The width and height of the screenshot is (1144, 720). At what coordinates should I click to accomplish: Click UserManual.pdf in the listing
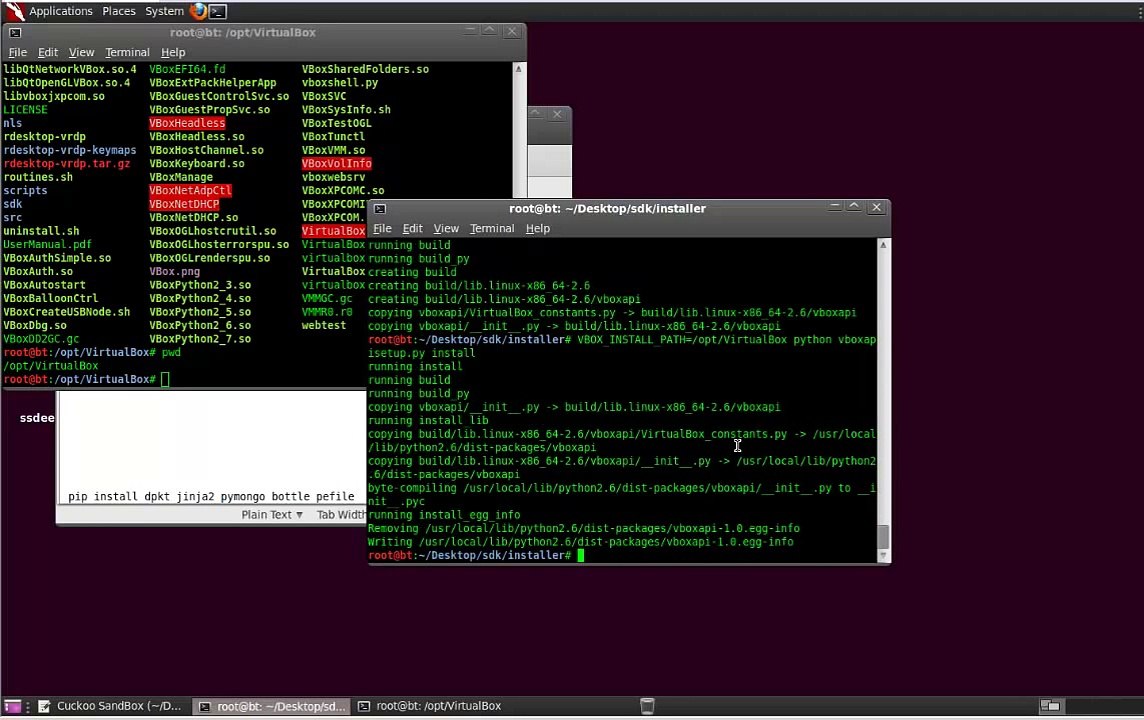47,244
